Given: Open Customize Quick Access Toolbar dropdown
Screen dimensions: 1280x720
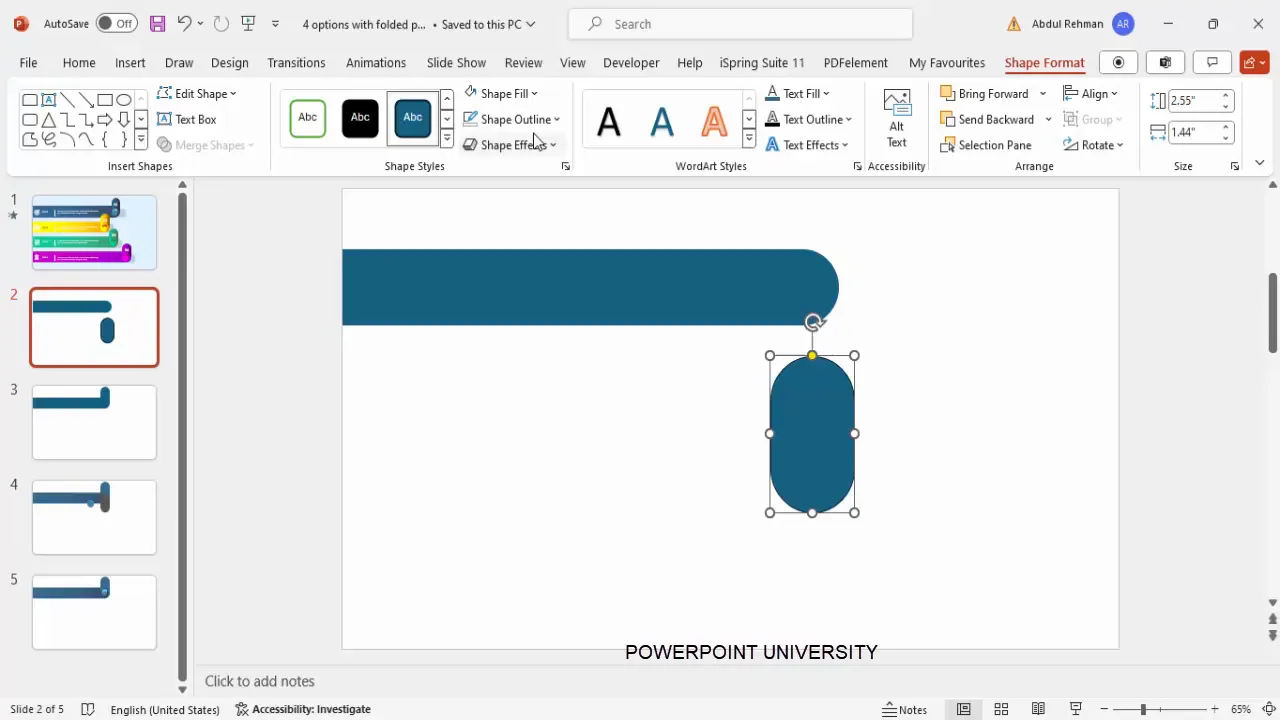Looking at the screenshot, I should point(275,24).
